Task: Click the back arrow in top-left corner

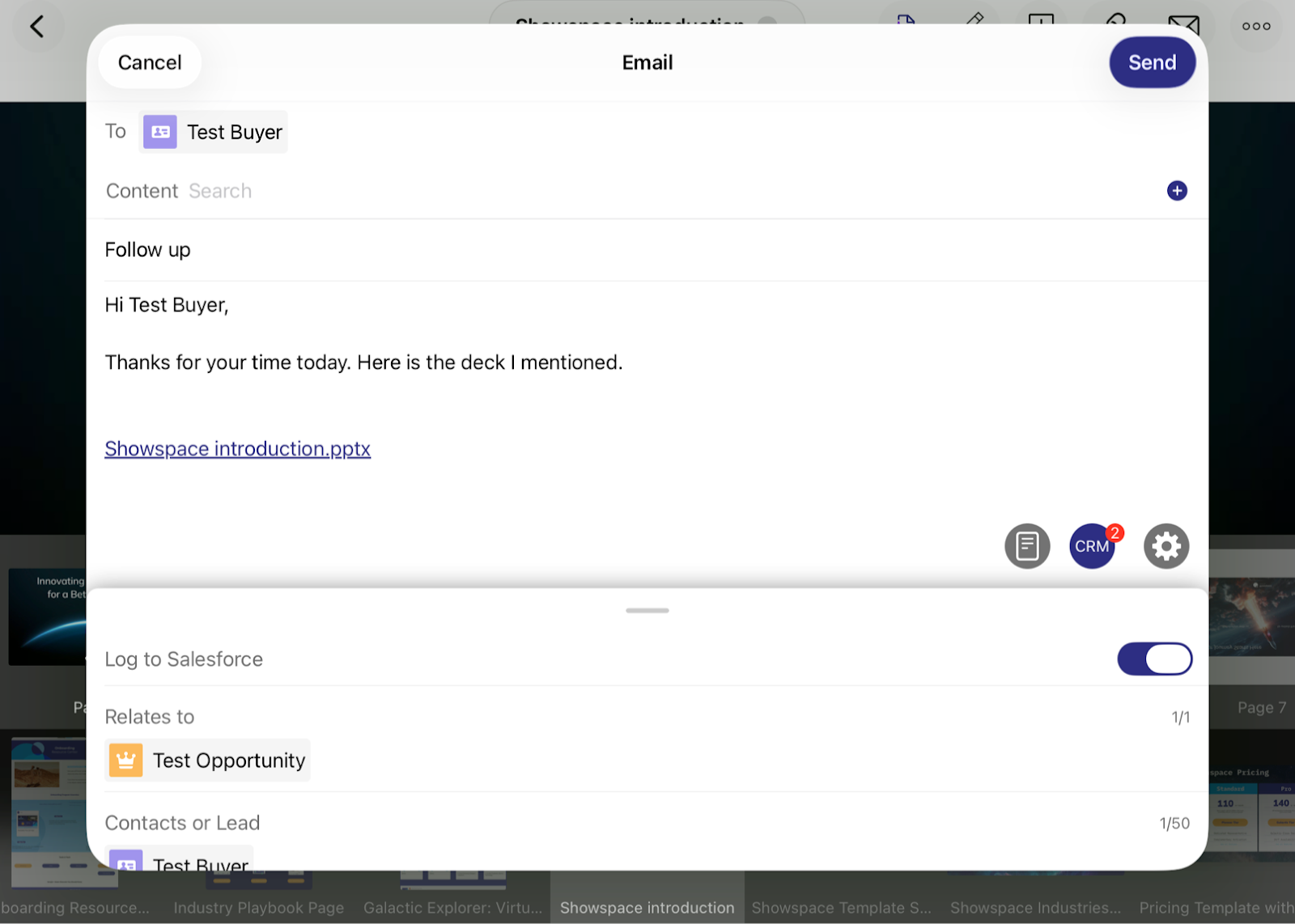Action: click(38, 26)
